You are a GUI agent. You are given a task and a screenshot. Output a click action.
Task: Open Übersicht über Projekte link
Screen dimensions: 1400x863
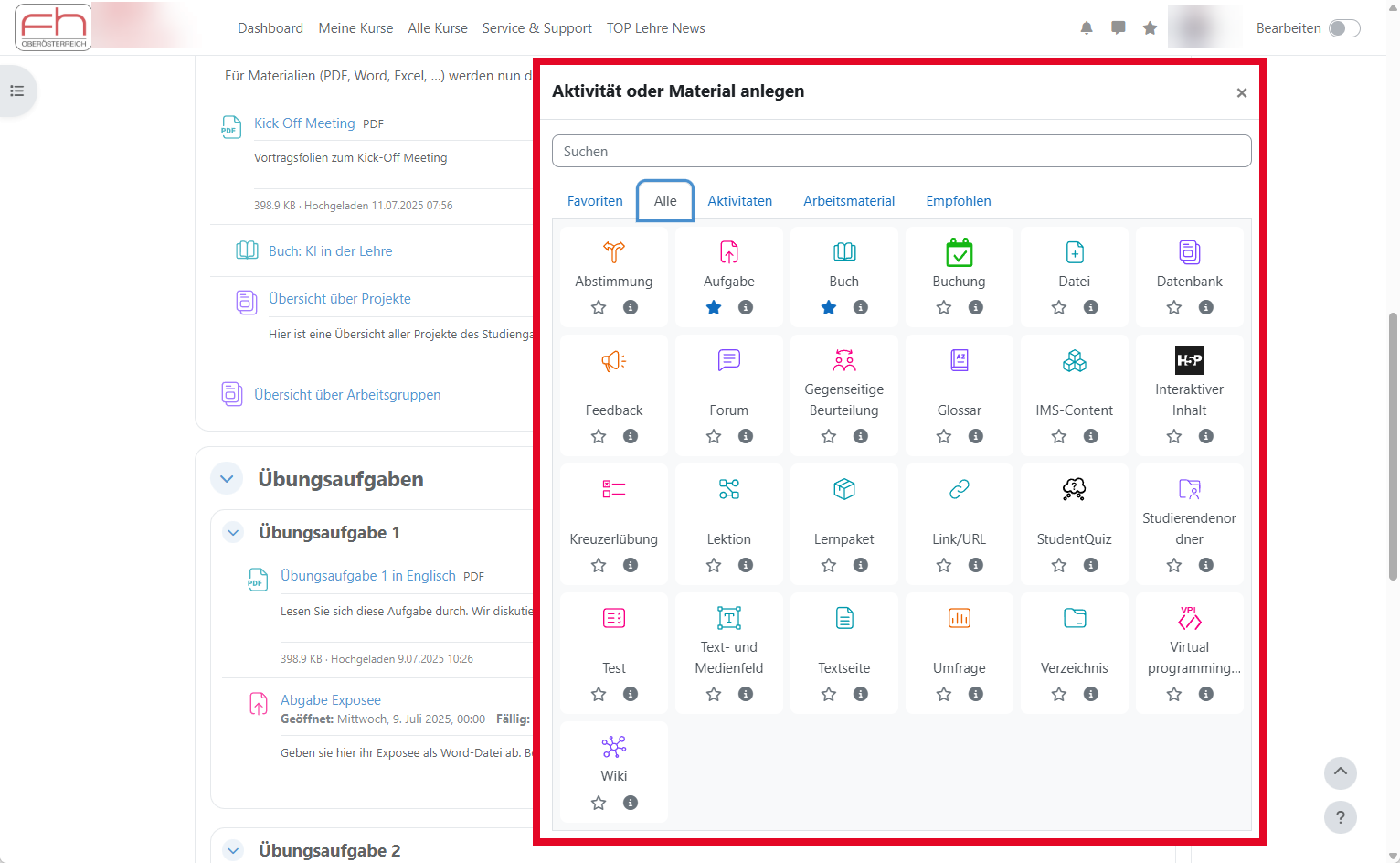(x=340, y=299)
